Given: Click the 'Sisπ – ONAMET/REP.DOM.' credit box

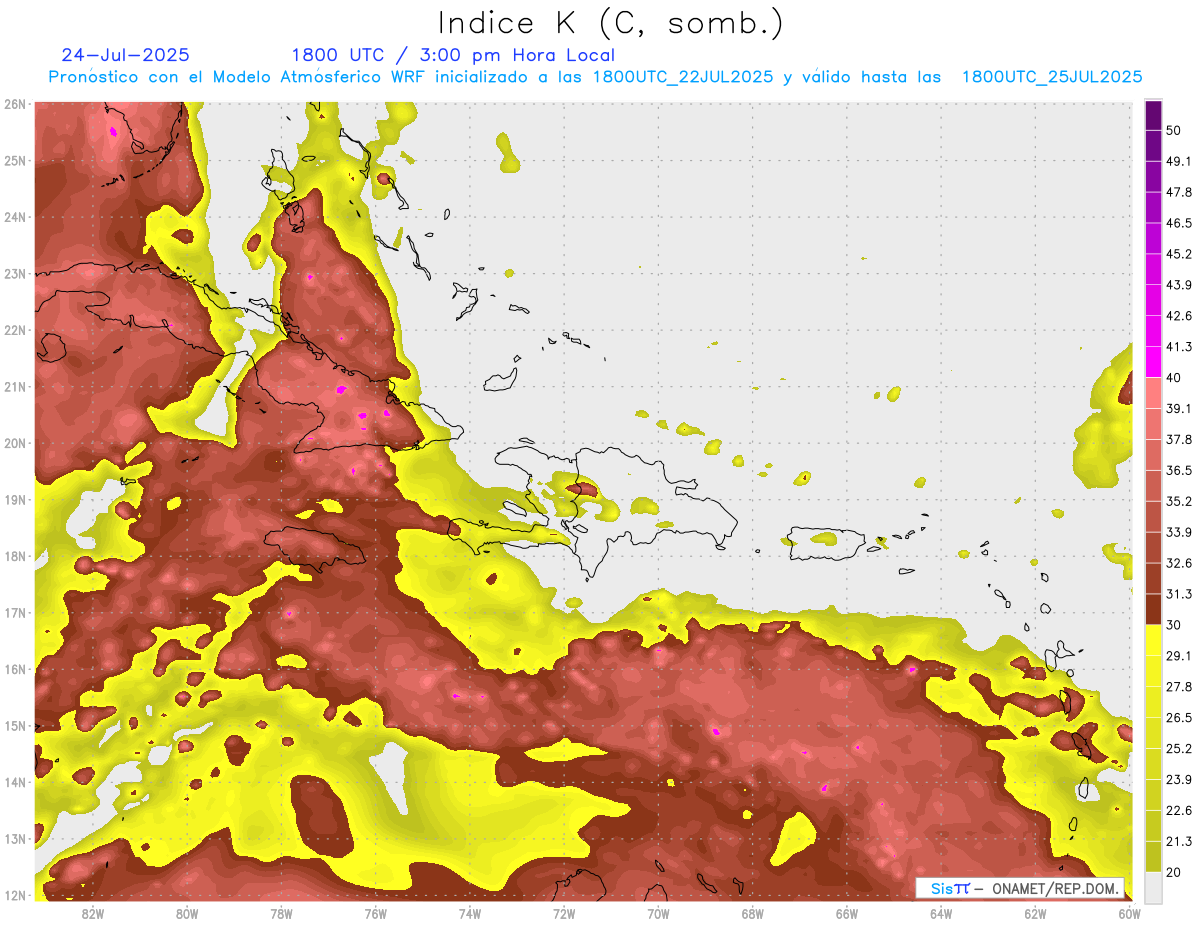Looking at the screenshot, I should (x=1020, y=888).
